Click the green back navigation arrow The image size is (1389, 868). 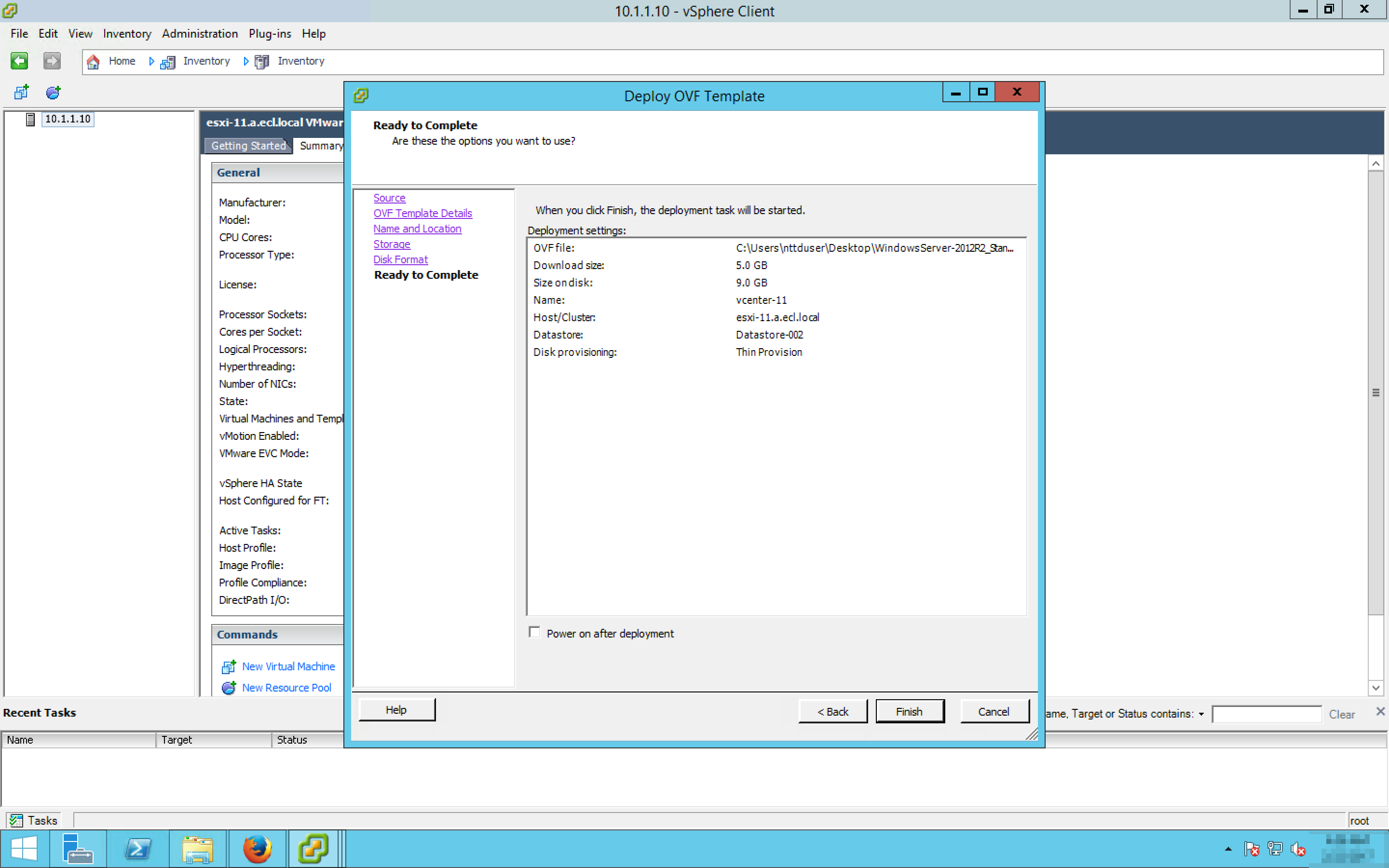(x=19, y=61)
